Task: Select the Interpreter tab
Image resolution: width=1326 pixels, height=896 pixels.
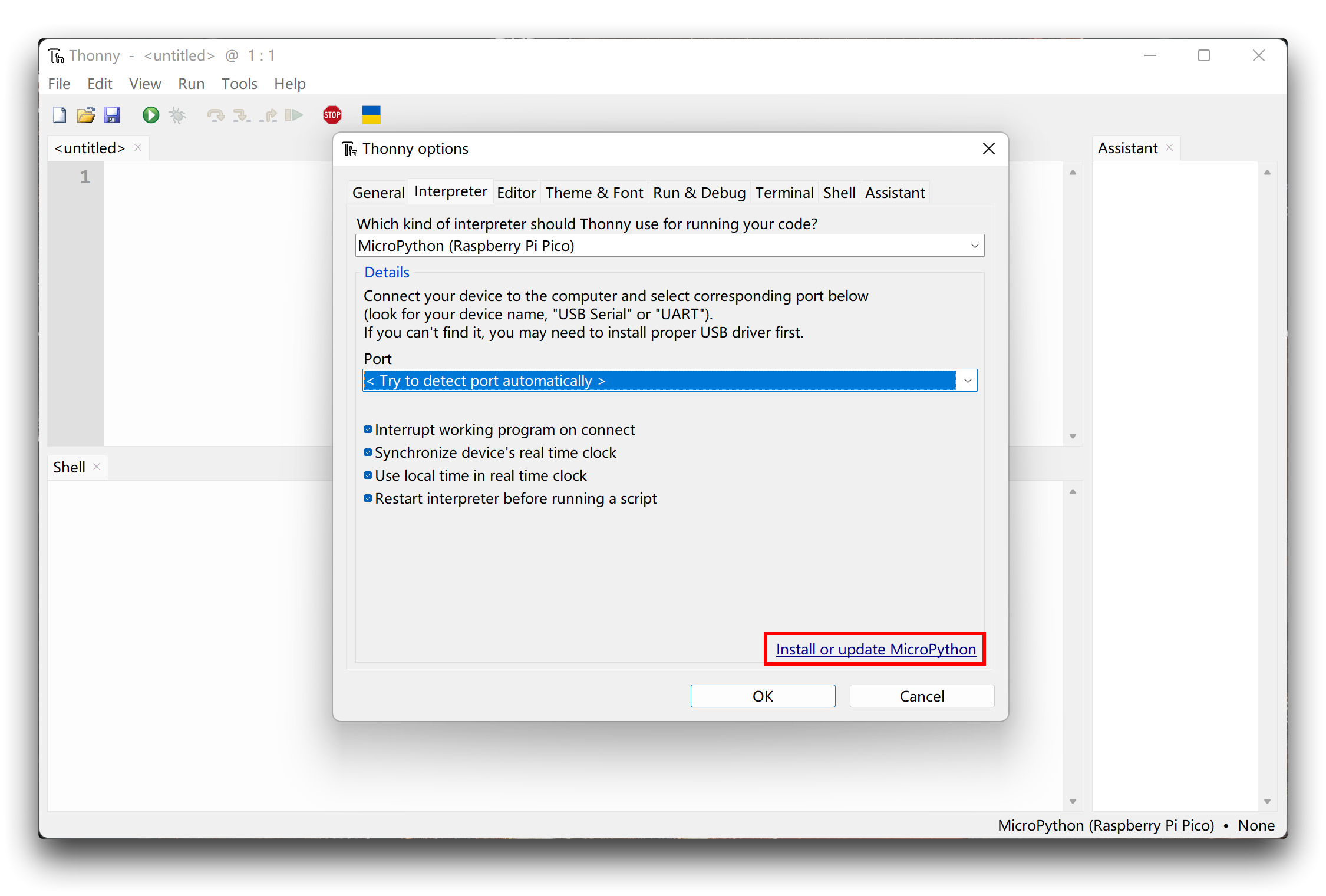Action: pos(451,191)
